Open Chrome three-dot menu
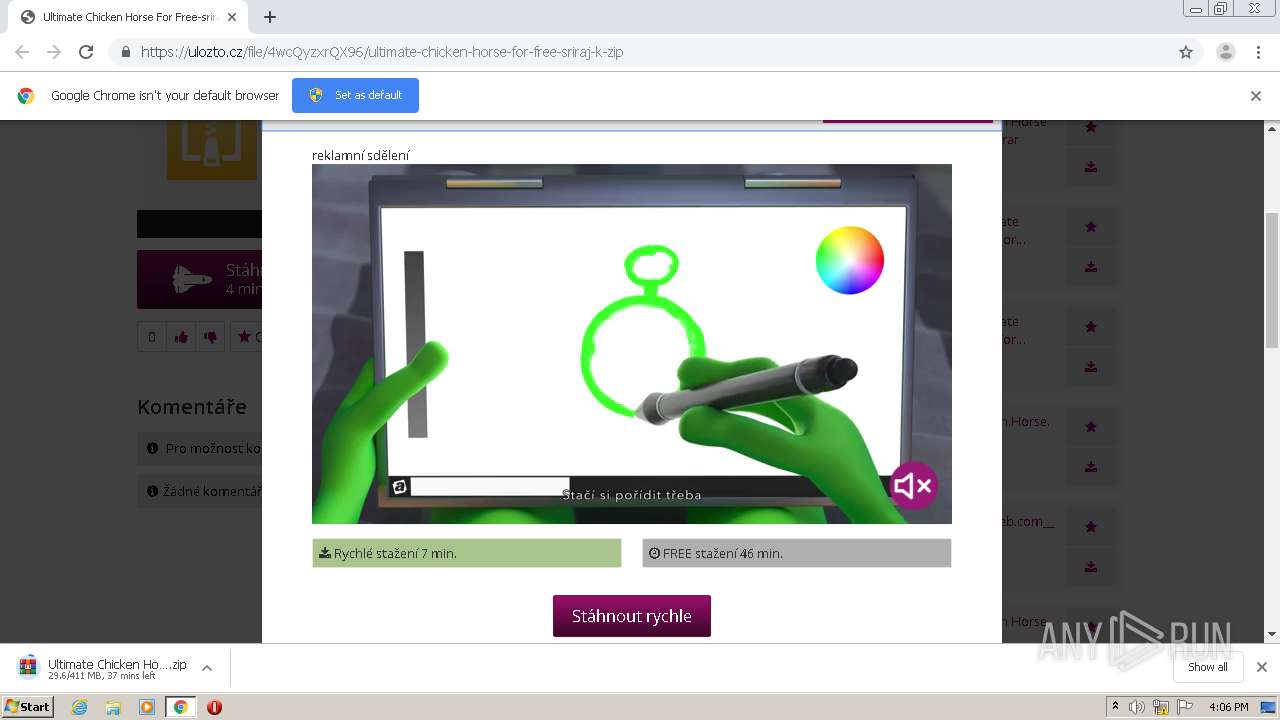This screenshot has width=1280, height=720. point(1258,52)
